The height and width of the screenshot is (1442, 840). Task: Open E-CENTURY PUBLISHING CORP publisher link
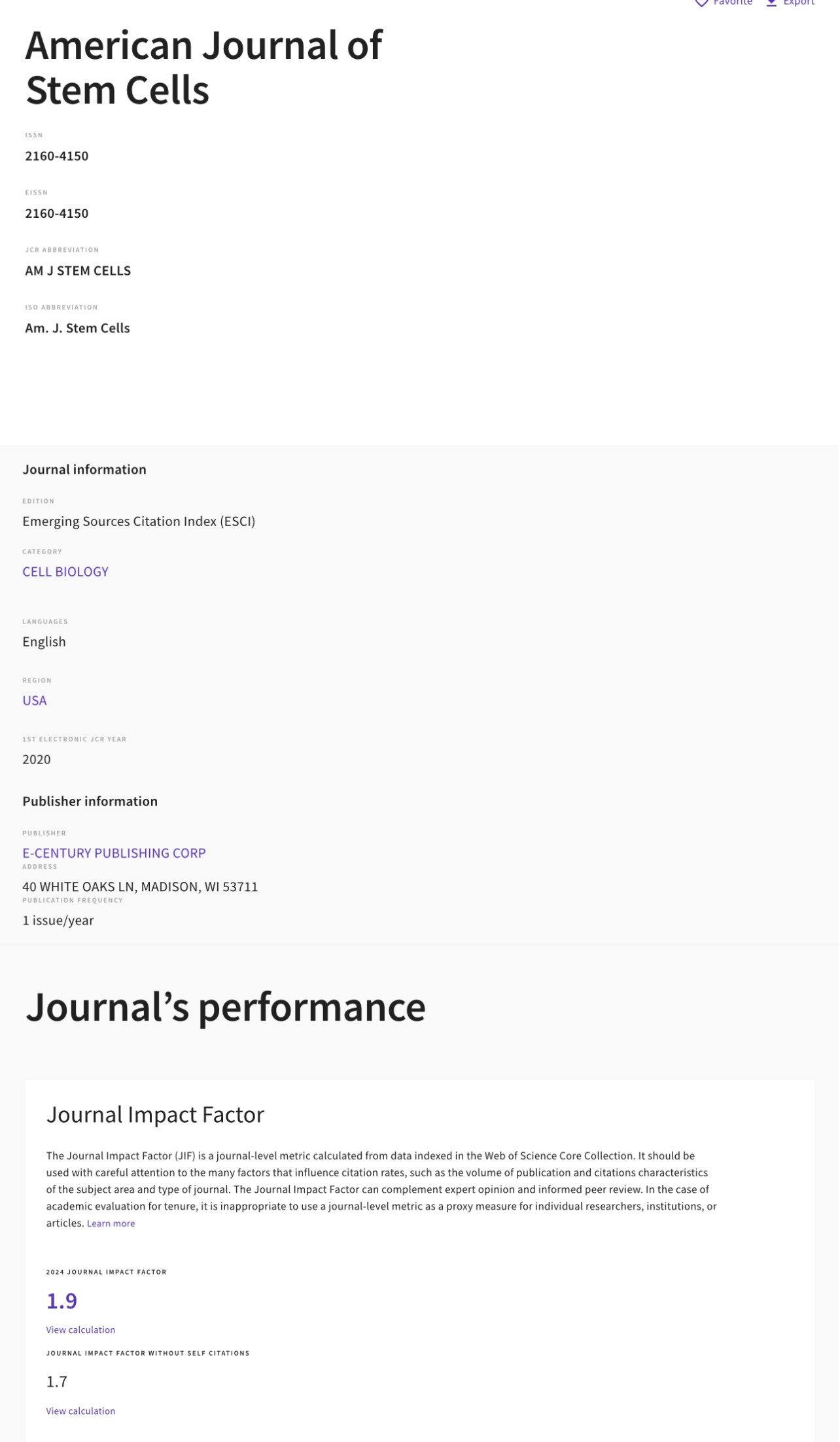click(114, 853)
